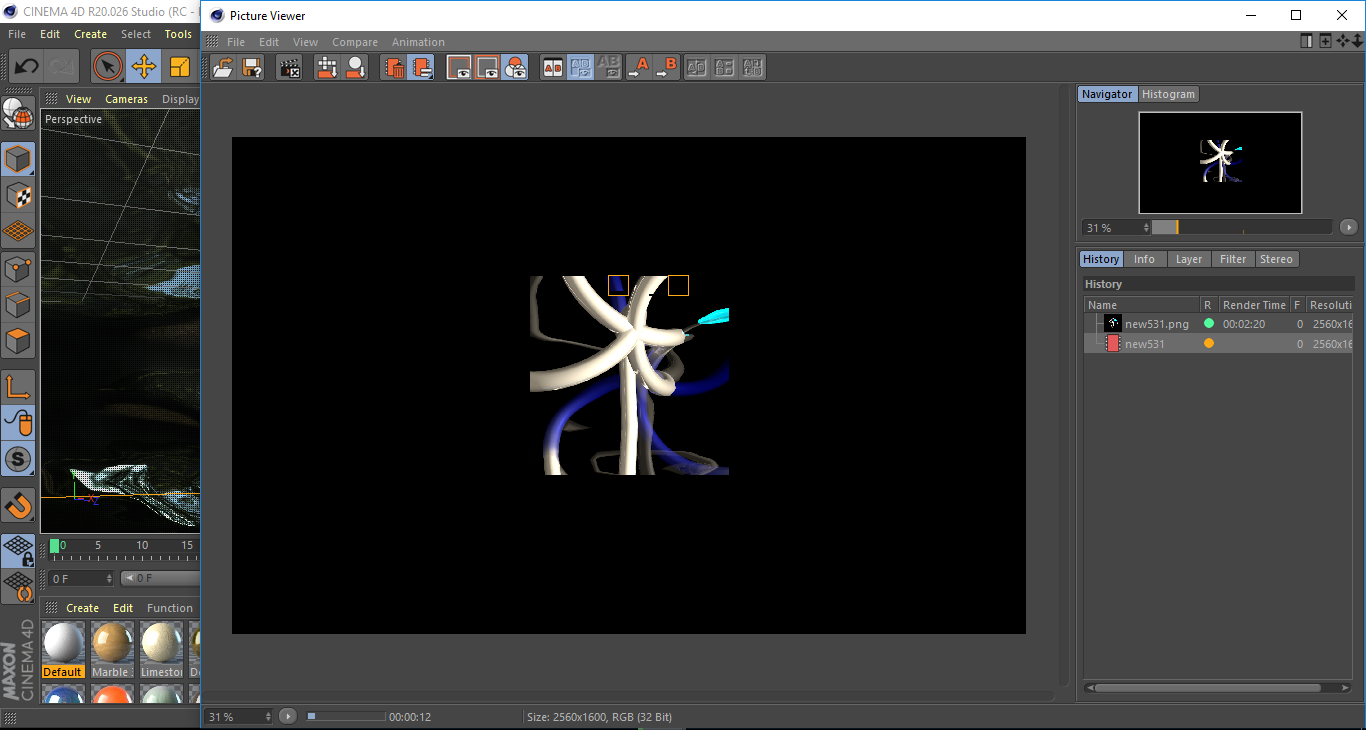
Task: Select the Navigator tab
Action: coord(1107,94)
